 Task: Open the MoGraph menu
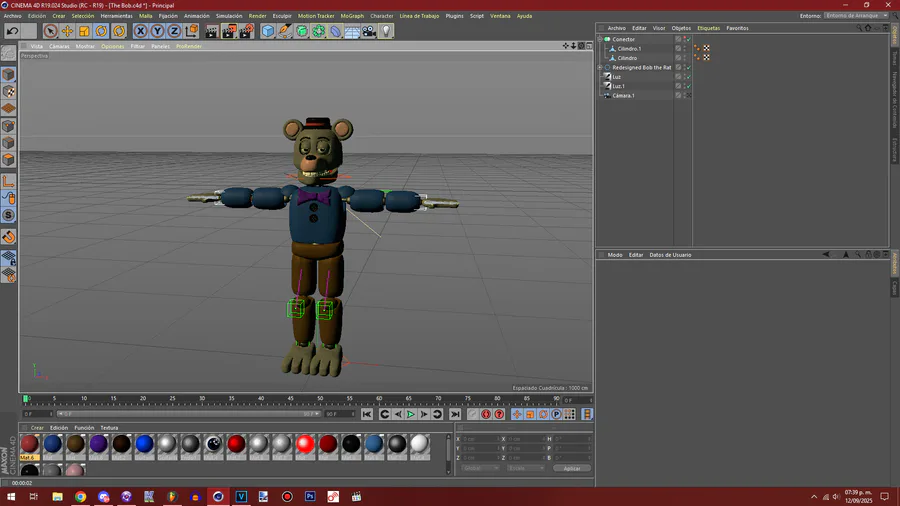point(352,16)
